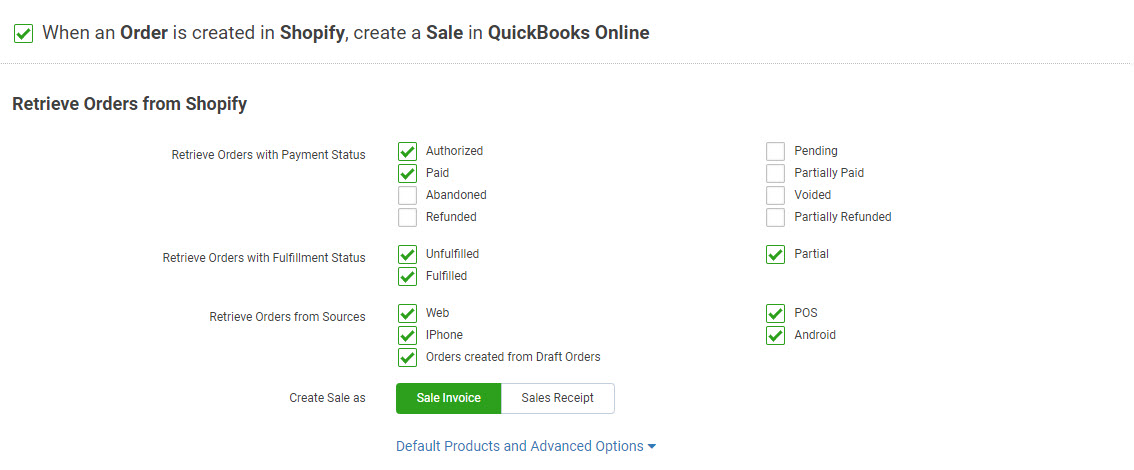Untick the Partial fulfillment status

click(x=775, y=254)
